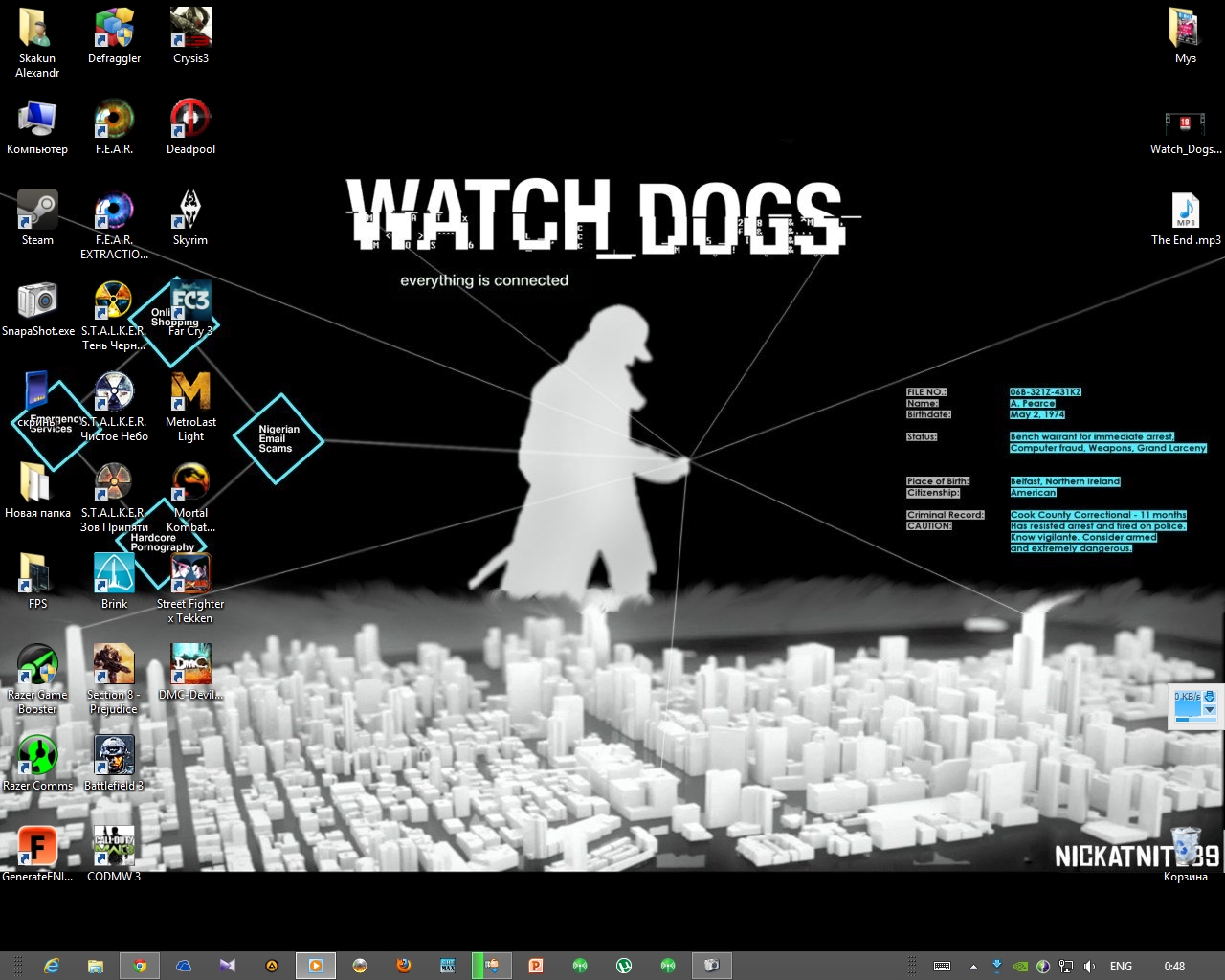Viewport: 1225px width, 980px height.
Task: Open the NVIDIA tray icon
Action: [1020, 967]
